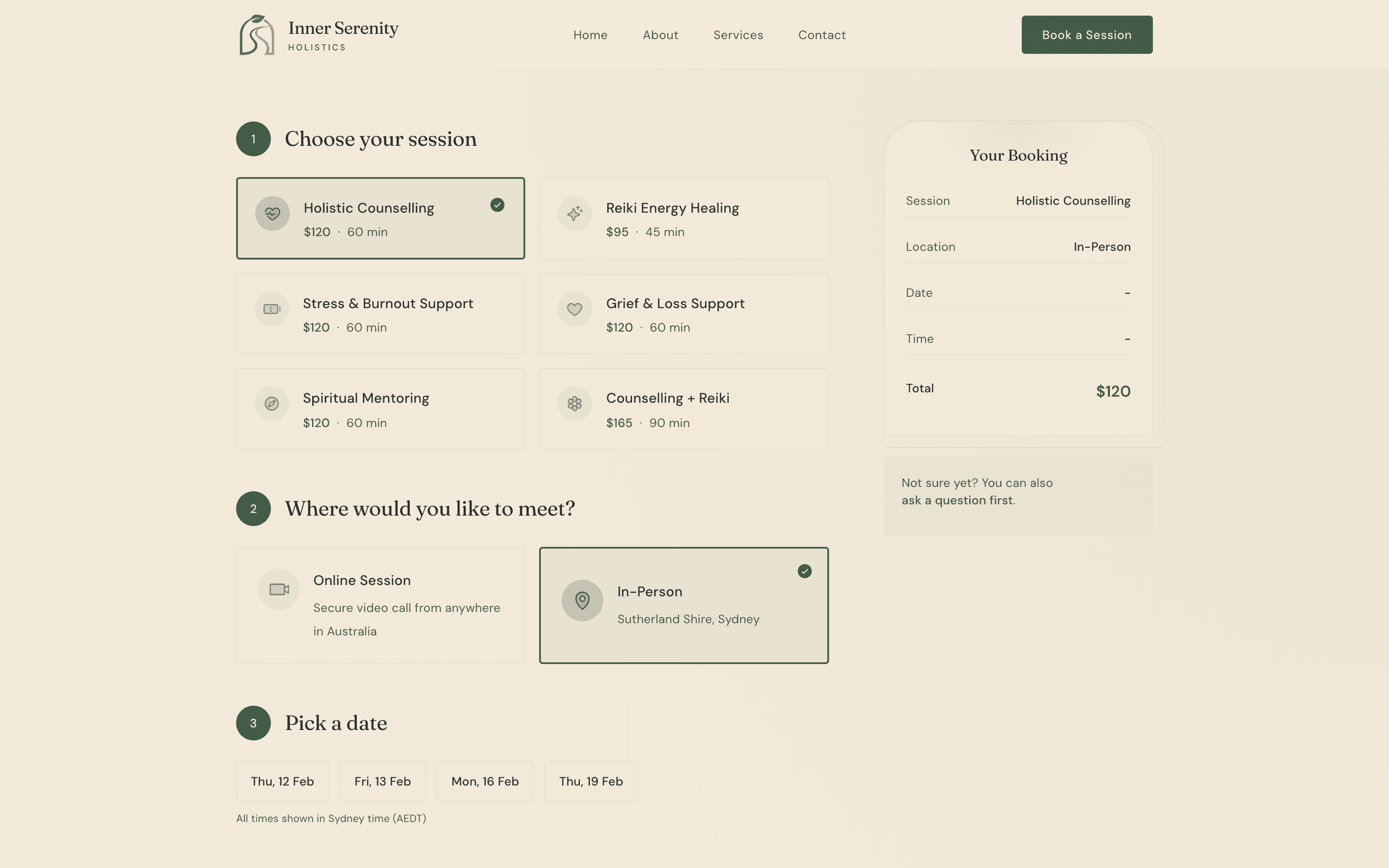Image resolution: width=1389 pixels, height=868 pixels.
Task: Click the heart-pulse icon on Holistic Counselling
Action: coord(273,214)
